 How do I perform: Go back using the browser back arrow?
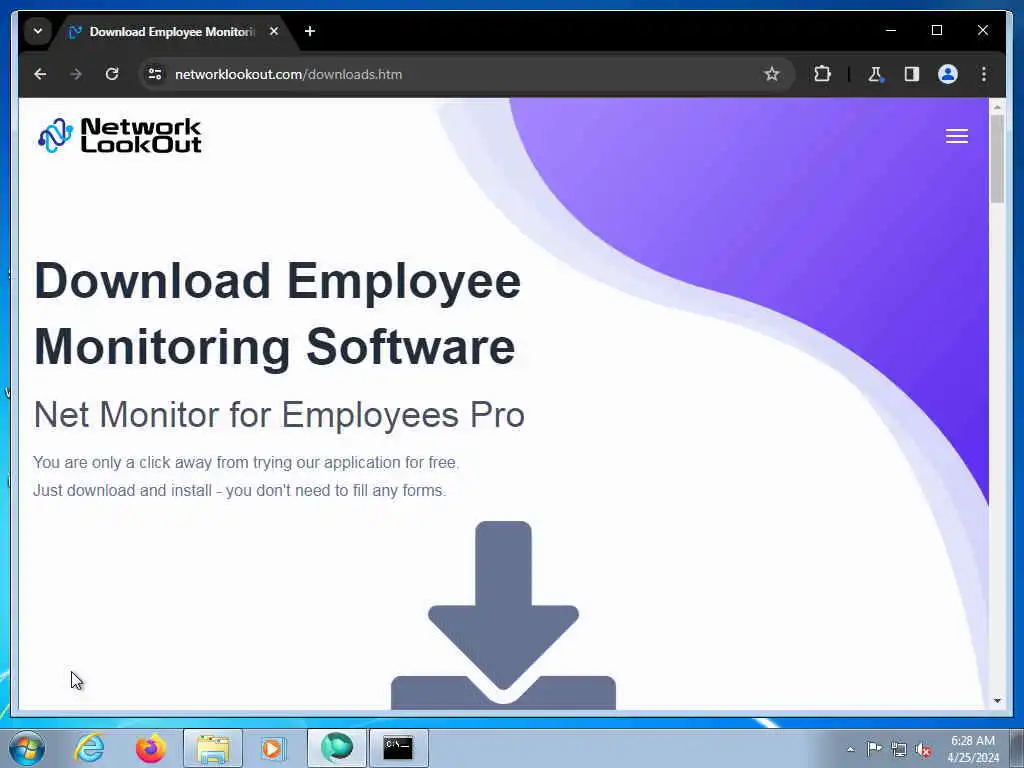[40, 74]
